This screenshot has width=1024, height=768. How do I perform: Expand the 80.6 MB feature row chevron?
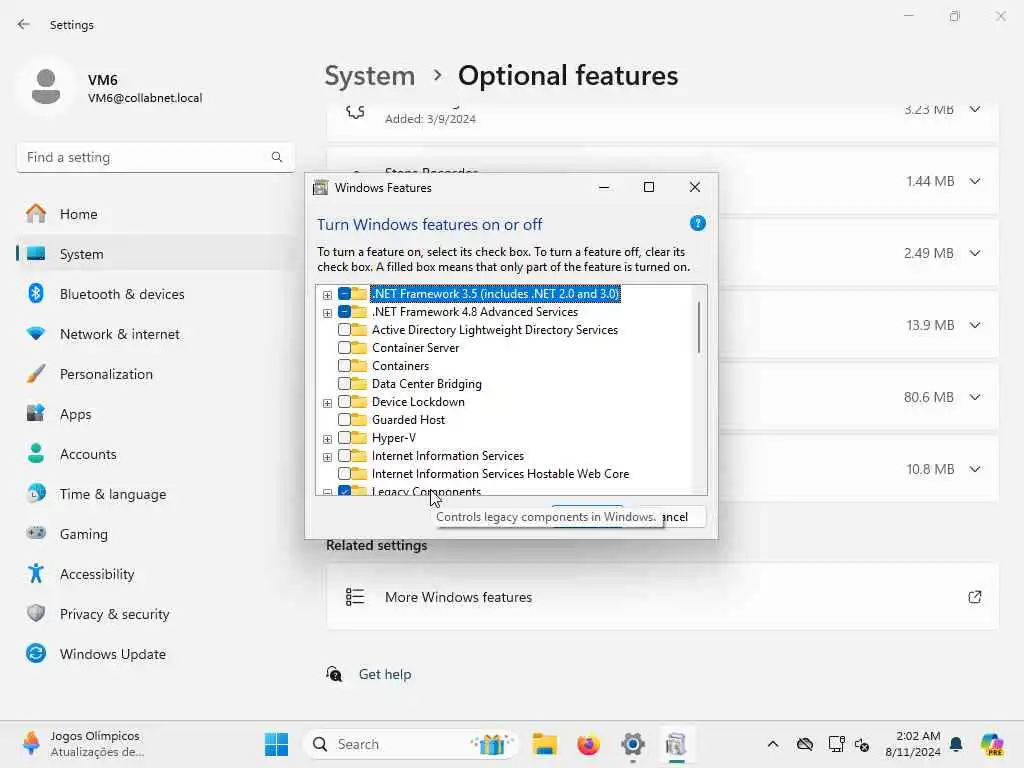pyautogui.click(x=974, y=397)
